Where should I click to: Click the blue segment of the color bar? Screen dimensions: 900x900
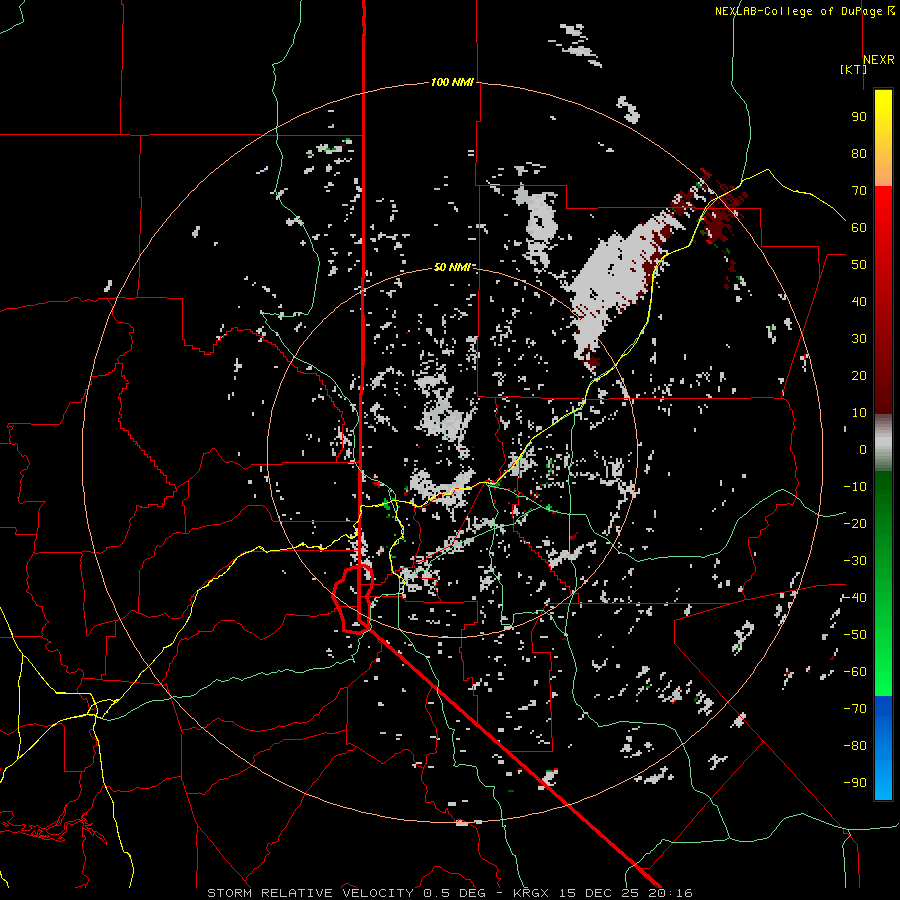coord(883,748)
